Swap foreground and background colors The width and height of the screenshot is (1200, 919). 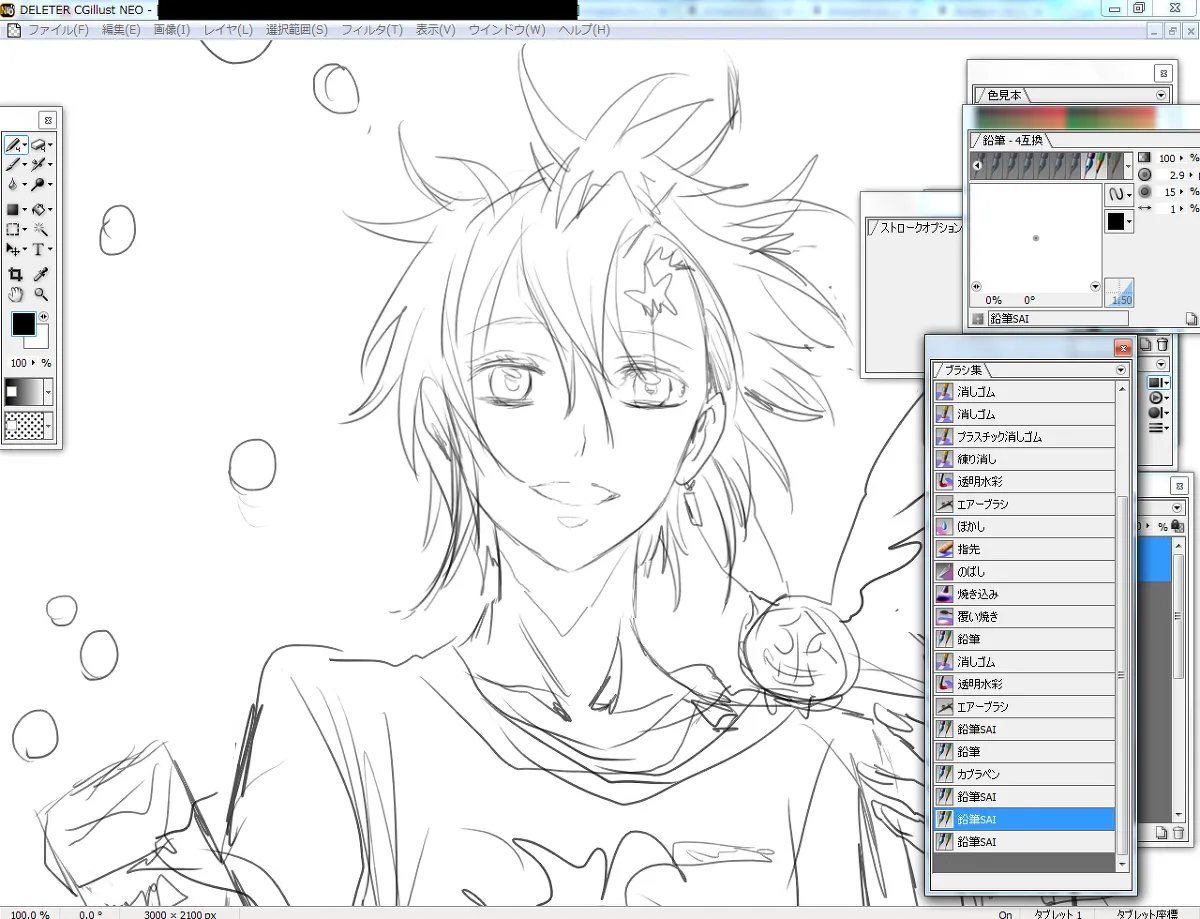pyautogui.click(x=44, y=317)
